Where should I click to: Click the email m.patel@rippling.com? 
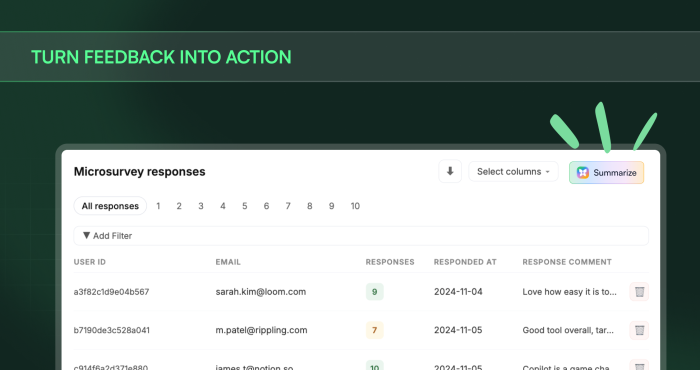point(262,330)
